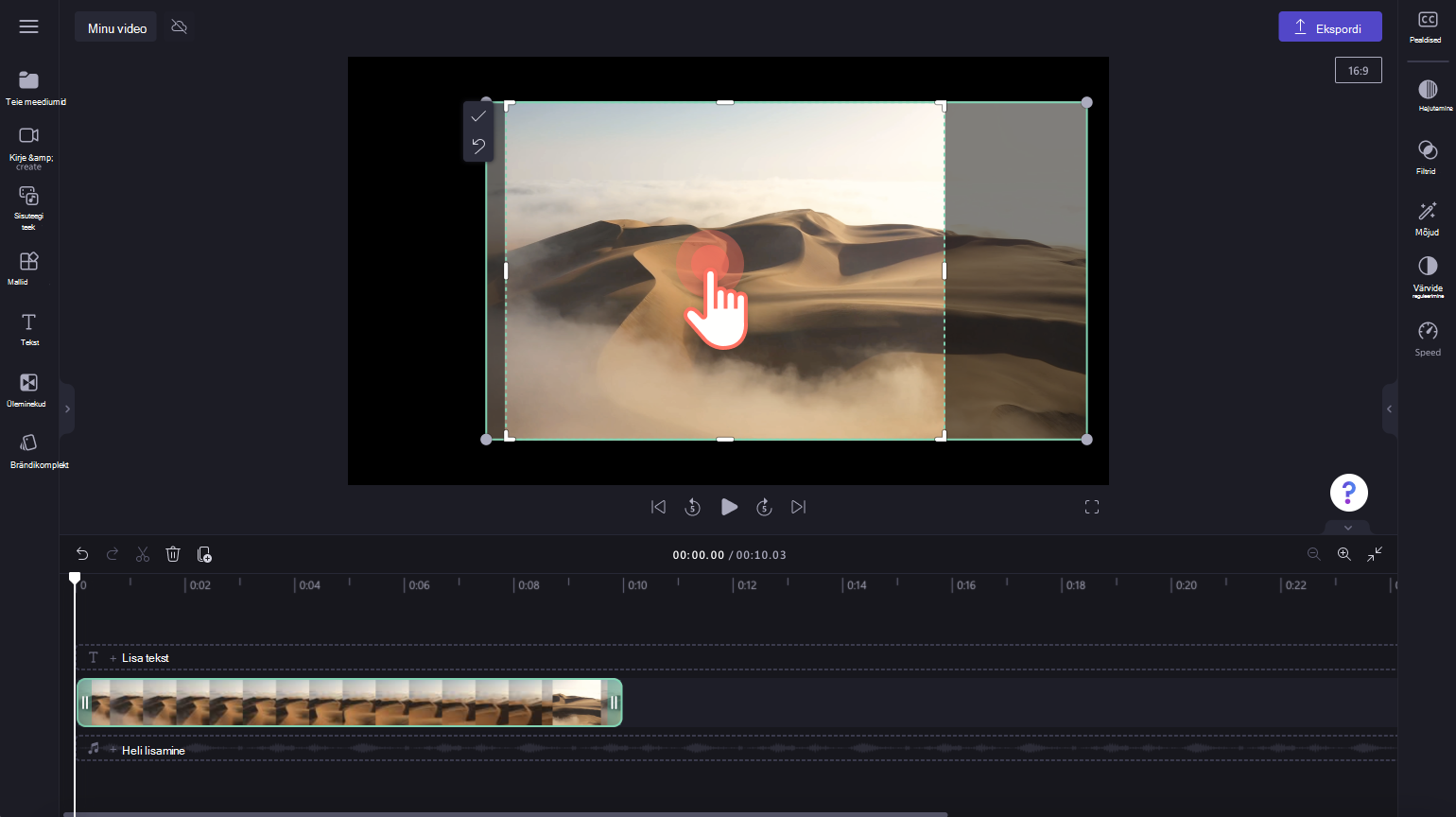Screen dimensions: 1456x817
Task: Click the clip's left trim handle
Action: (x=84, y=703)
